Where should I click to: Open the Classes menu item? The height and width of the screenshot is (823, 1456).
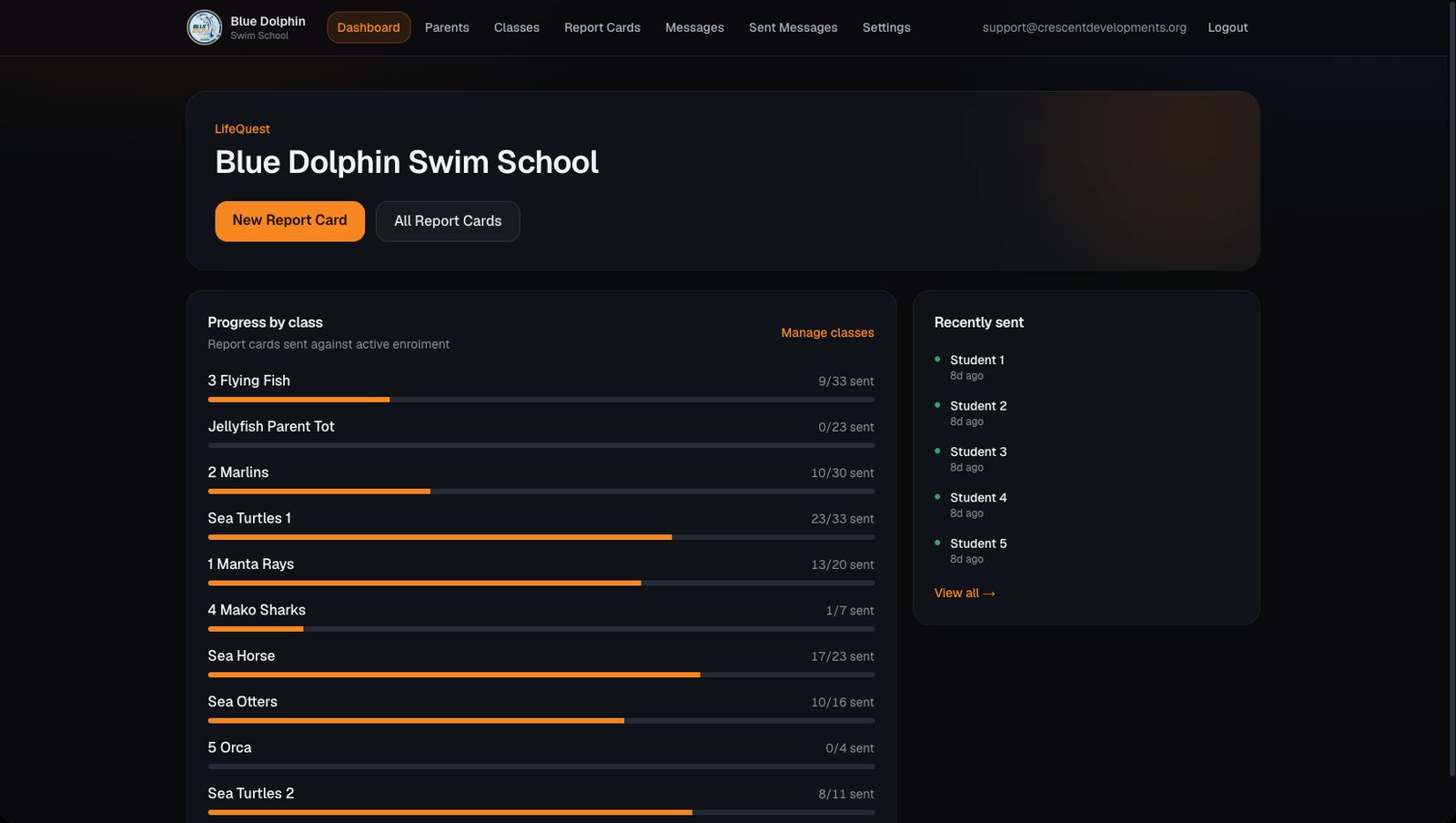pyautogui.click(x=517, y=27)
